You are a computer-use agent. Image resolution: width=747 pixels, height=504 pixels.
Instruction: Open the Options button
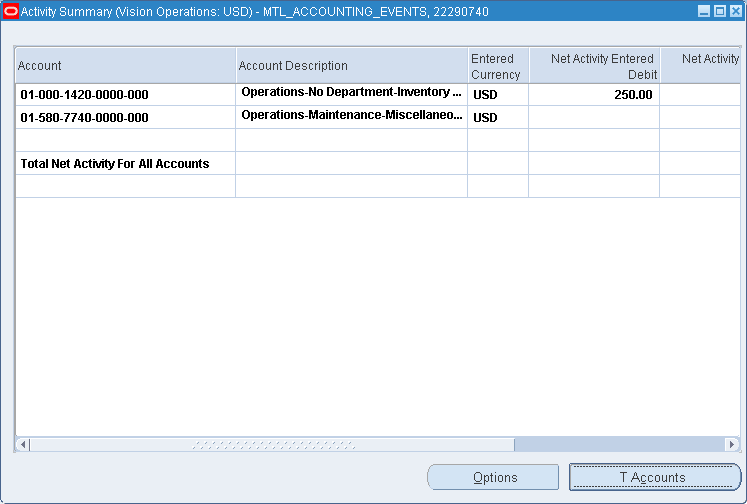click(493, 477)
